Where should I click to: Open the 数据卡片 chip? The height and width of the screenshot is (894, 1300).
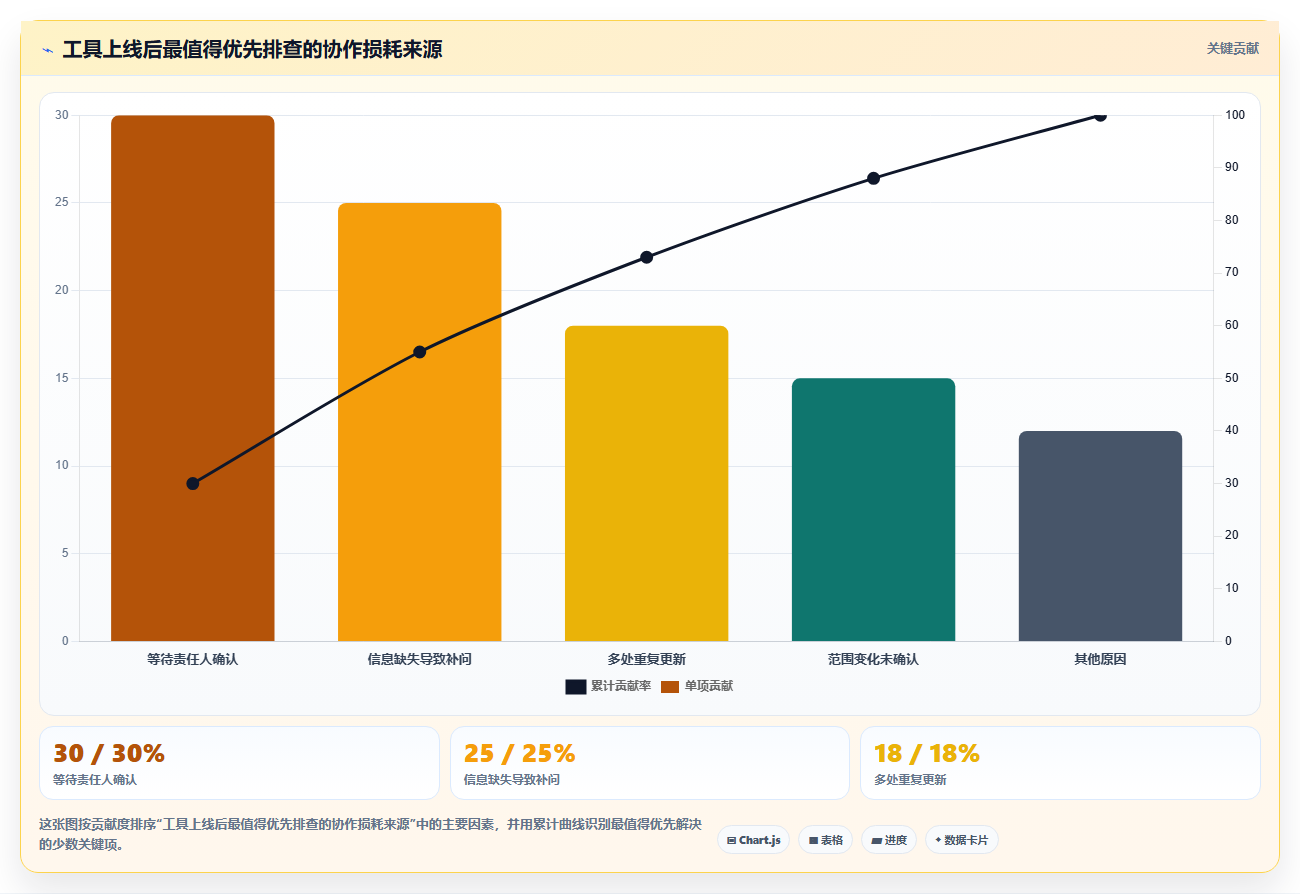click(961, 840)
